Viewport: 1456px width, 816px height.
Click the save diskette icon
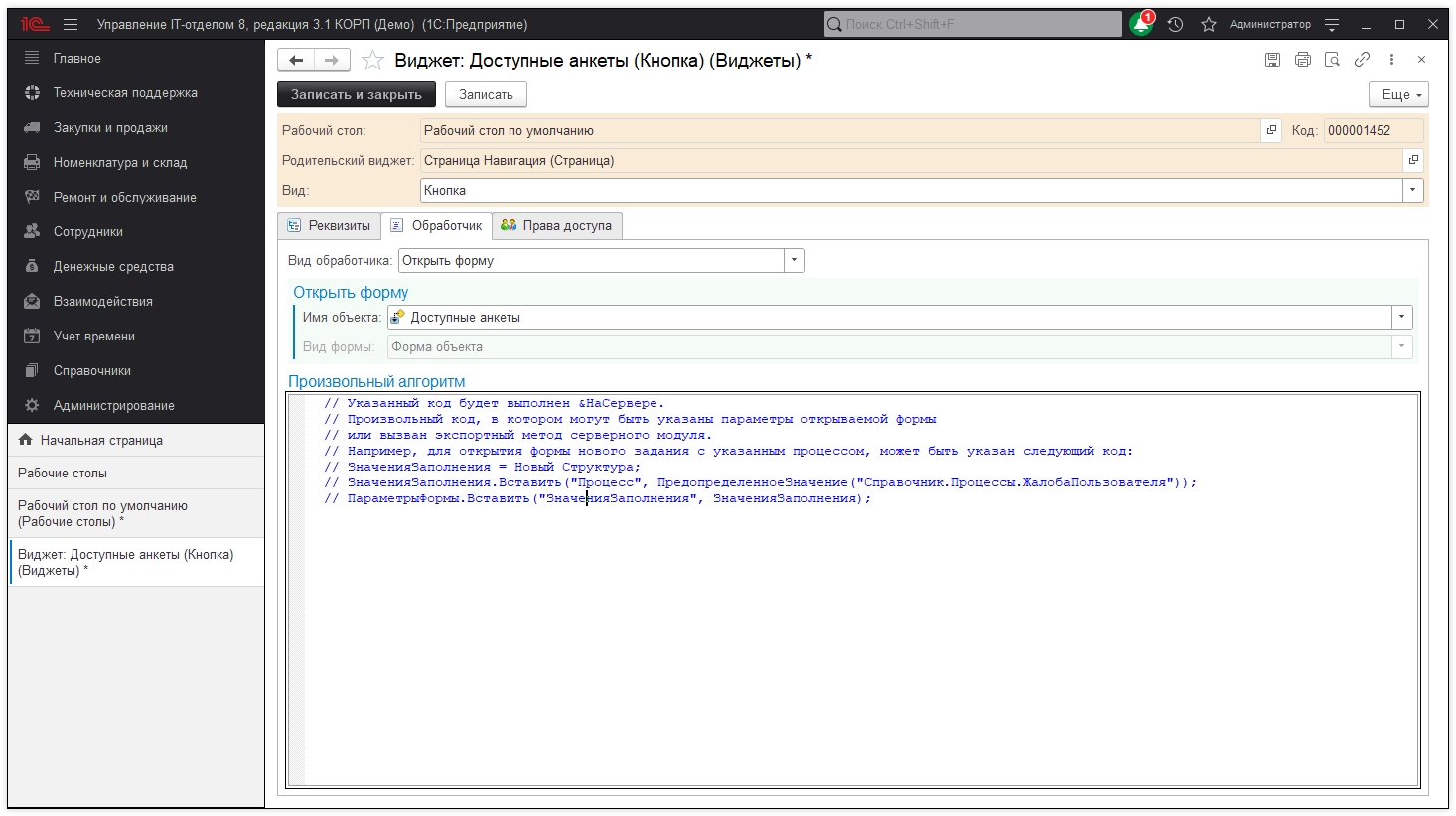pos(1272,60)
